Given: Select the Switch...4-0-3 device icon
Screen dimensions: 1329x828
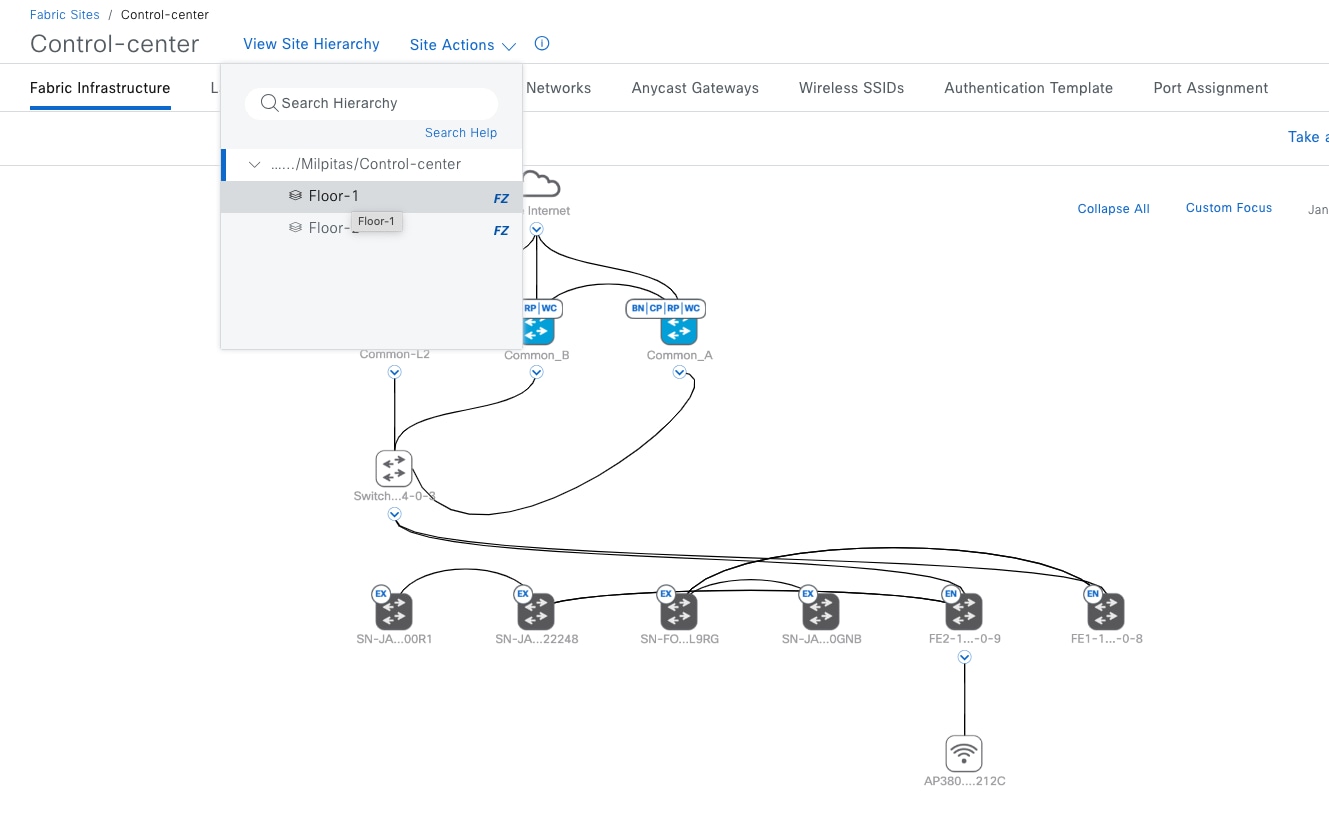Looking at the screenshot, I should click(393, 467).
